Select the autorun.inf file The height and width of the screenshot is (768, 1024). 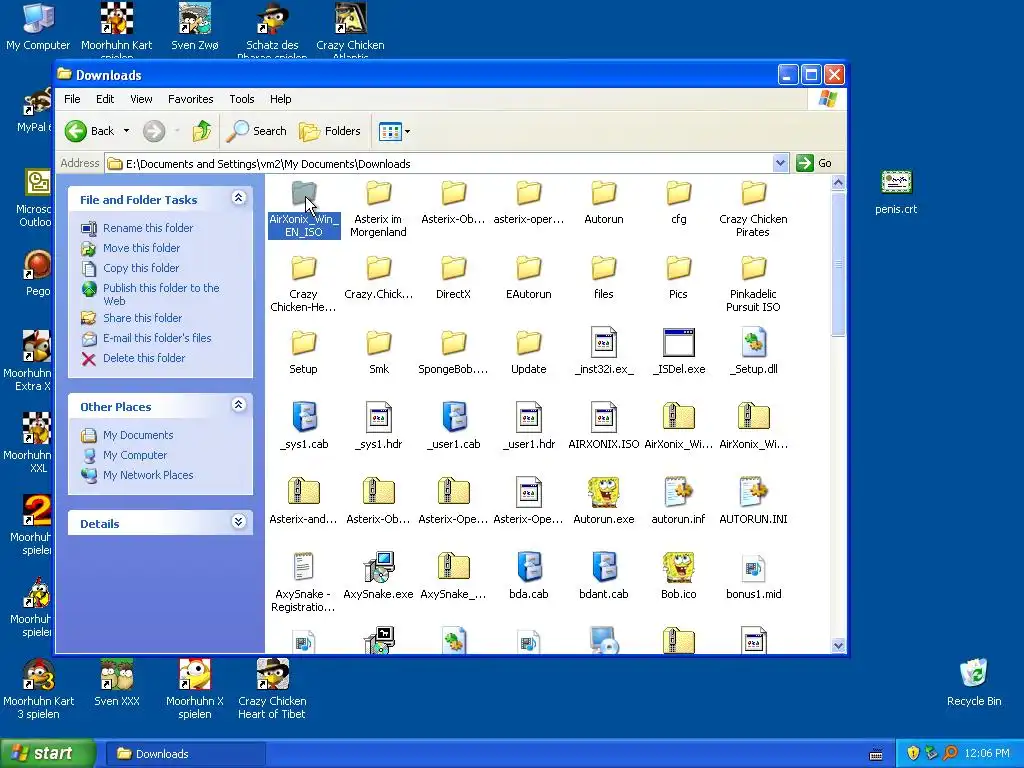[x=679, y=503]
